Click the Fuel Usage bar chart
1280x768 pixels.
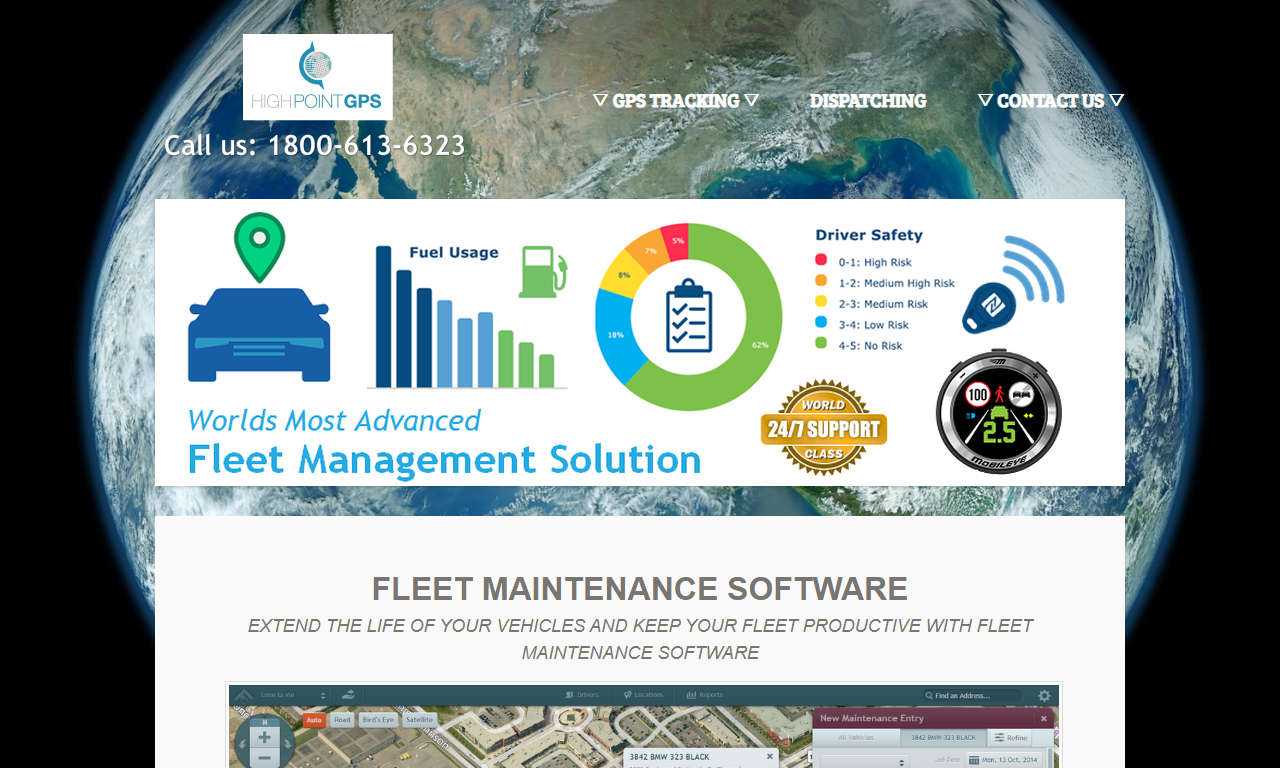(x=467, y=317)
